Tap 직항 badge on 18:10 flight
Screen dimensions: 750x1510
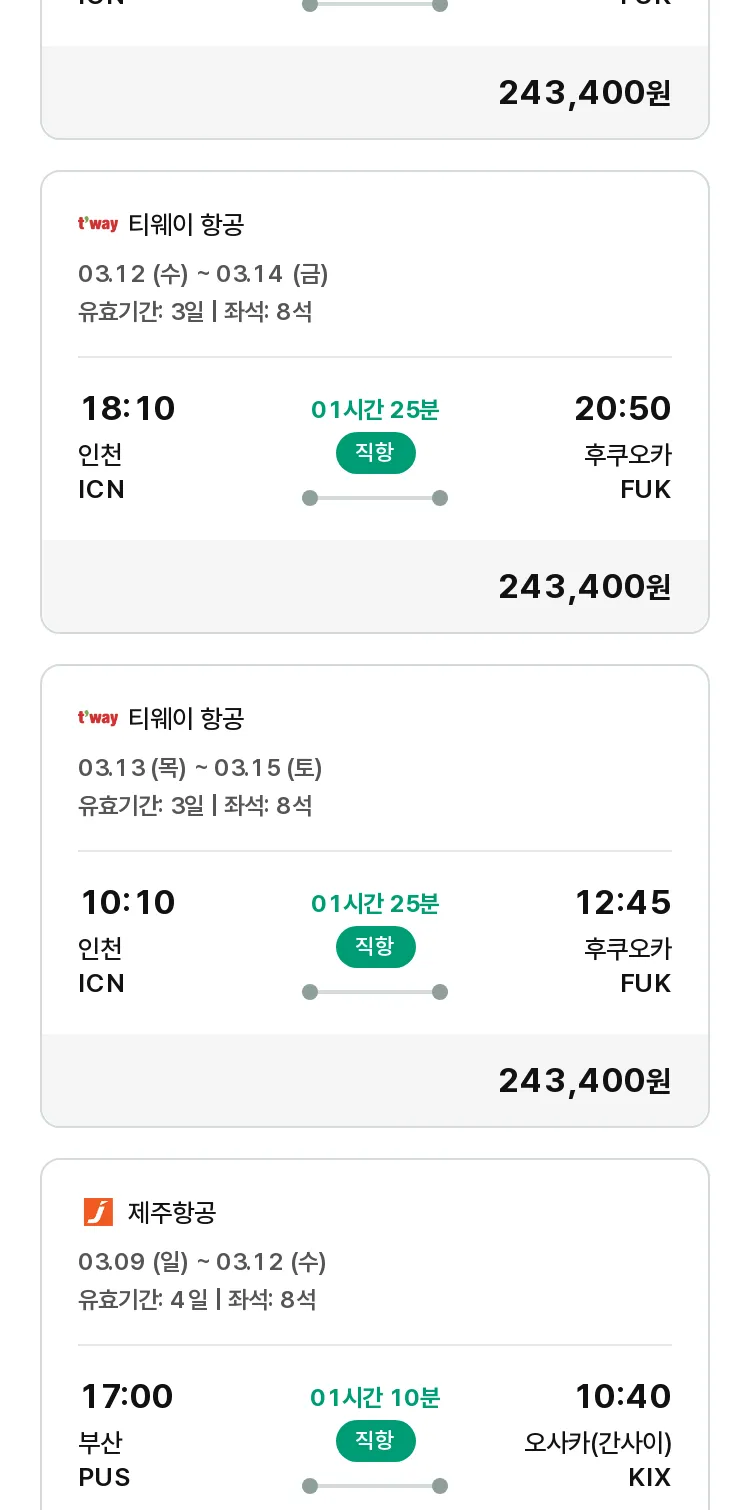coord(375,453)
